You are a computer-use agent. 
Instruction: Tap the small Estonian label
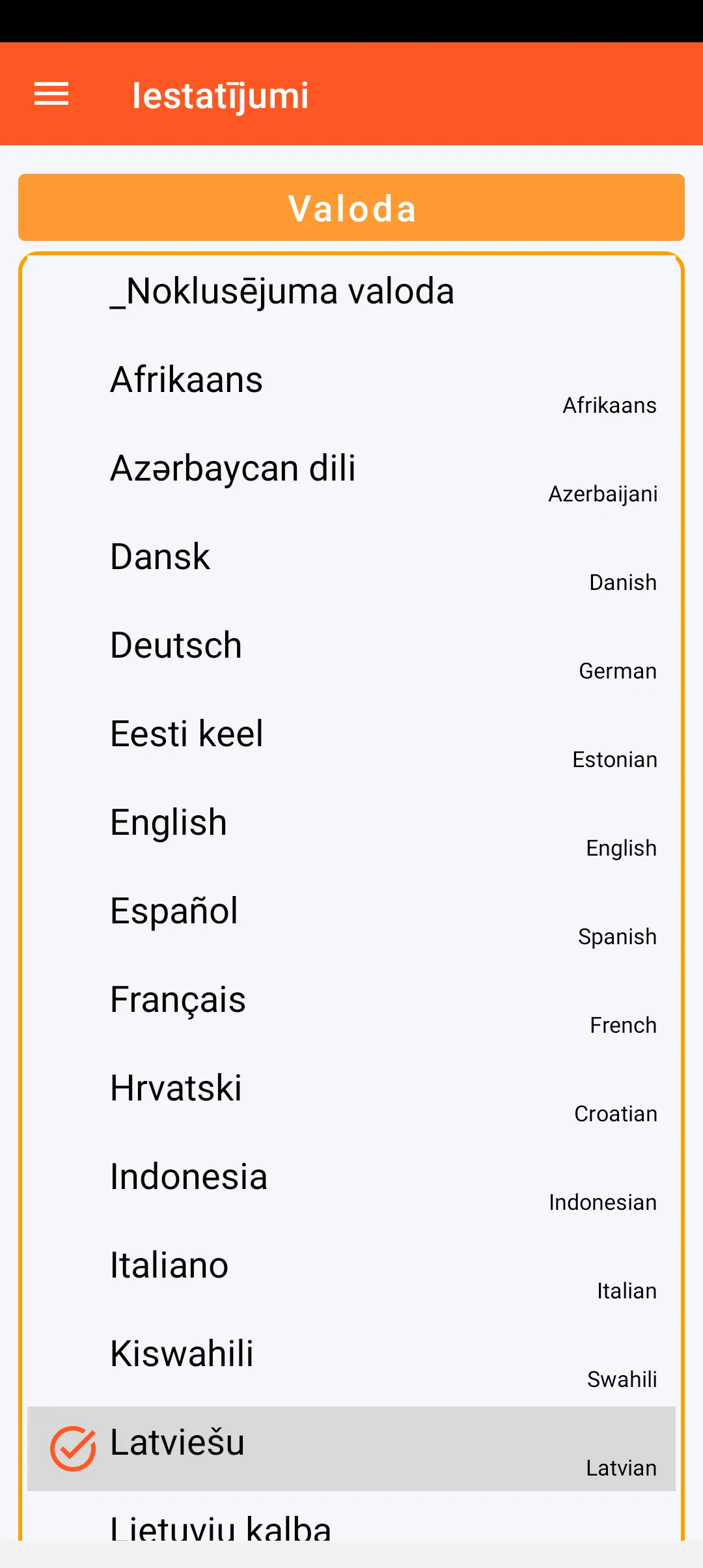tap(614, 760)
